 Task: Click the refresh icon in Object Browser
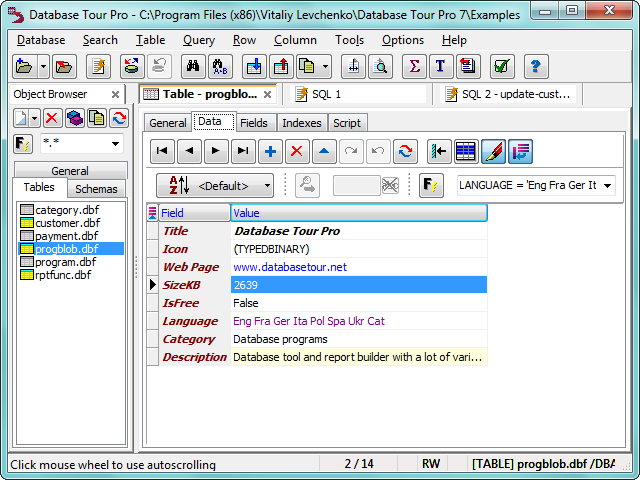[x=119, y=118]
